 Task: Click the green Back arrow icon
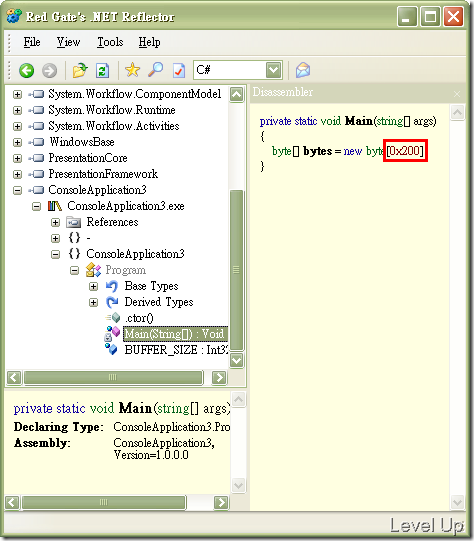pos(26,70)
